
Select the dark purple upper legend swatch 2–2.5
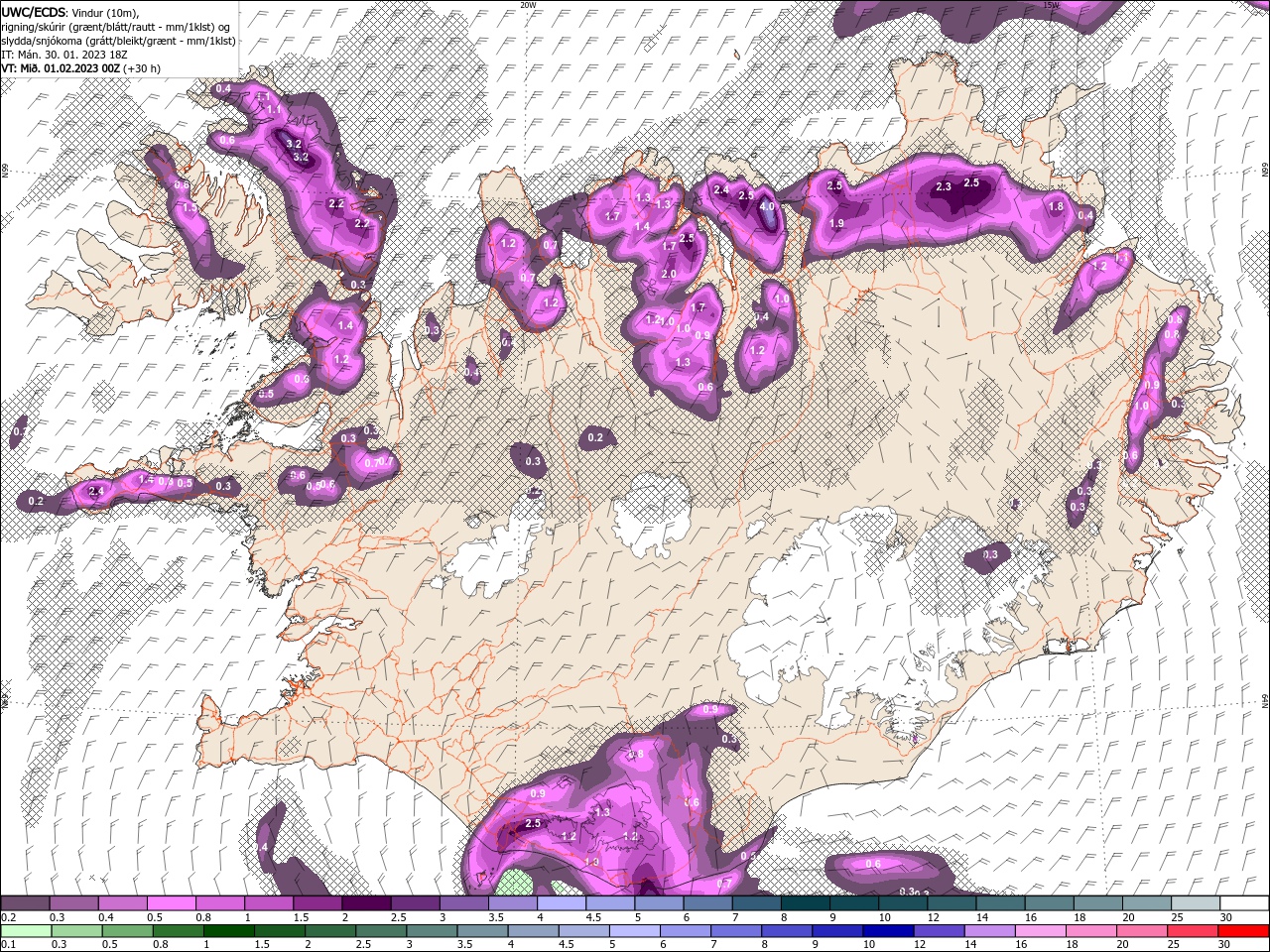(x=366, y=903)
